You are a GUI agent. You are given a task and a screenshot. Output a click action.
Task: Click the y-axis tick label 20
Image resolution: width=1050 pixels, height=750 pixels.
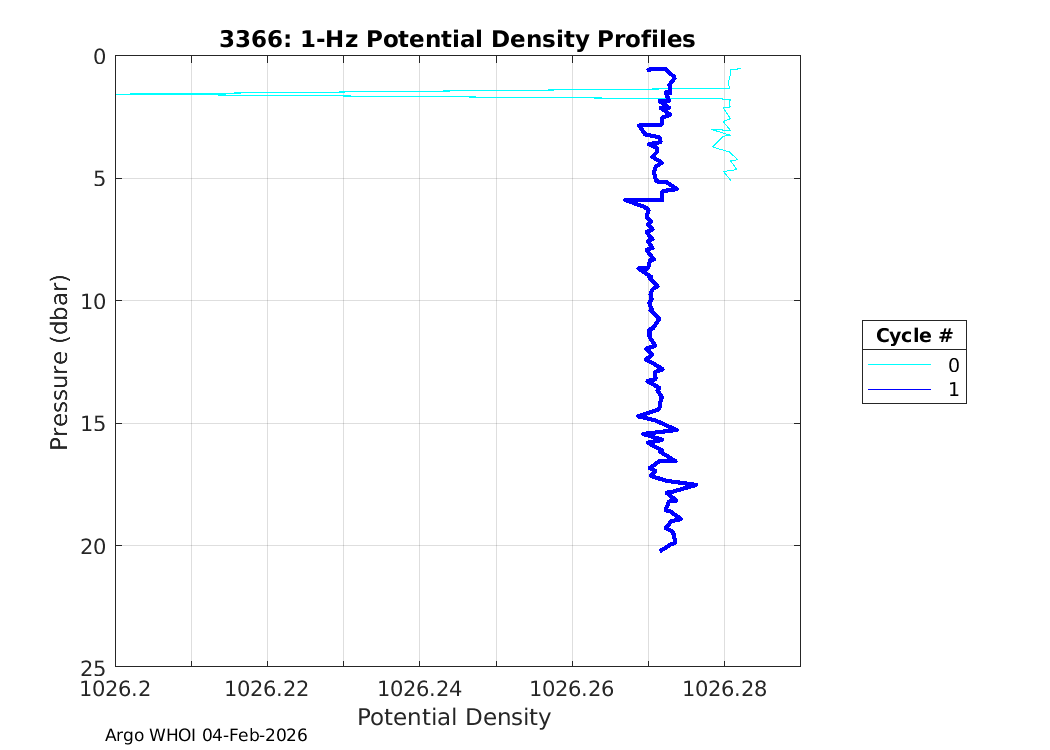94,546
